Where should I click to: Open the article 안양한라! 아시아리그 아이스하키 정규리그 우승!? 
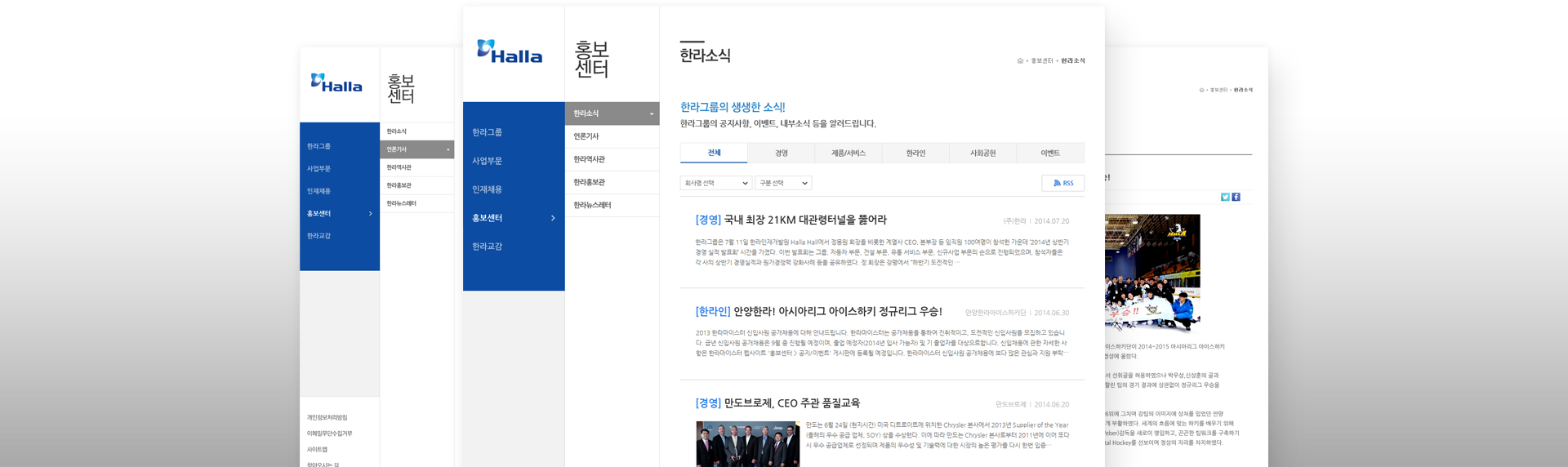pyautogui.click(x=818, y=311)
